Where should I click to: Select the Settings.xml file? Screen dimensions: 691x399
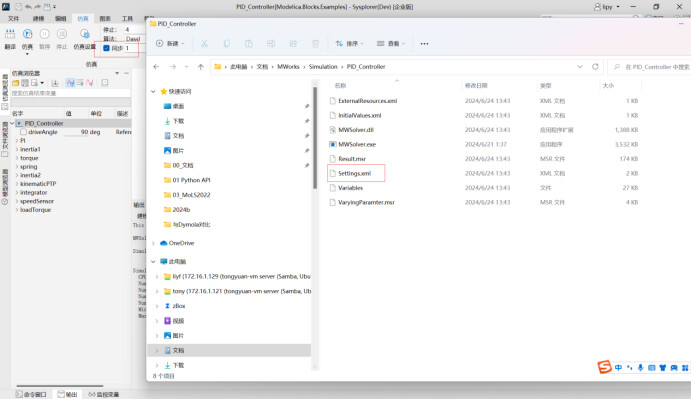pyautogui.click(x=354, y=173)
